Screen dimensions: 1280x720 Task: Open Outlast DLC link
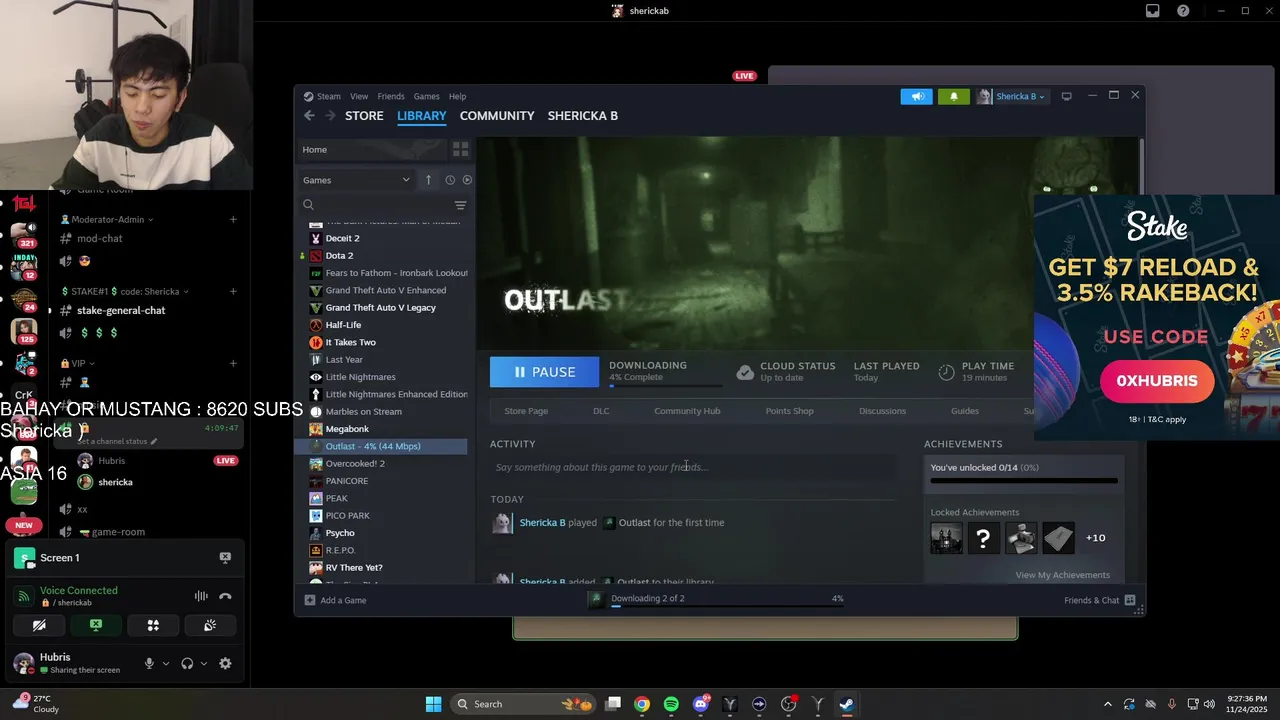[601, 411]
